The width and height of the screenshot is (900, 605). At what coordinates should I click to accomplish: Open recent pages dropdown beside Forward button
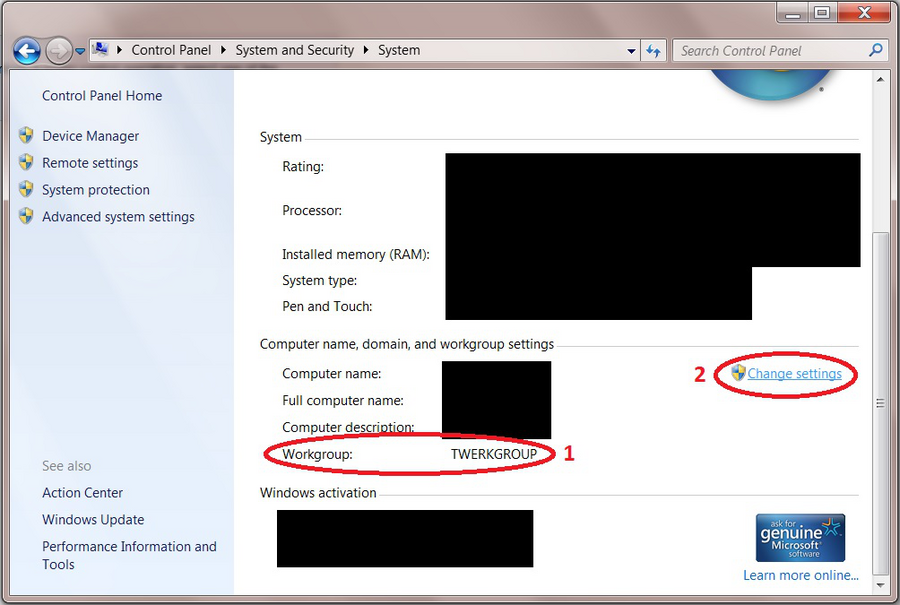click(x=80, y=51)
